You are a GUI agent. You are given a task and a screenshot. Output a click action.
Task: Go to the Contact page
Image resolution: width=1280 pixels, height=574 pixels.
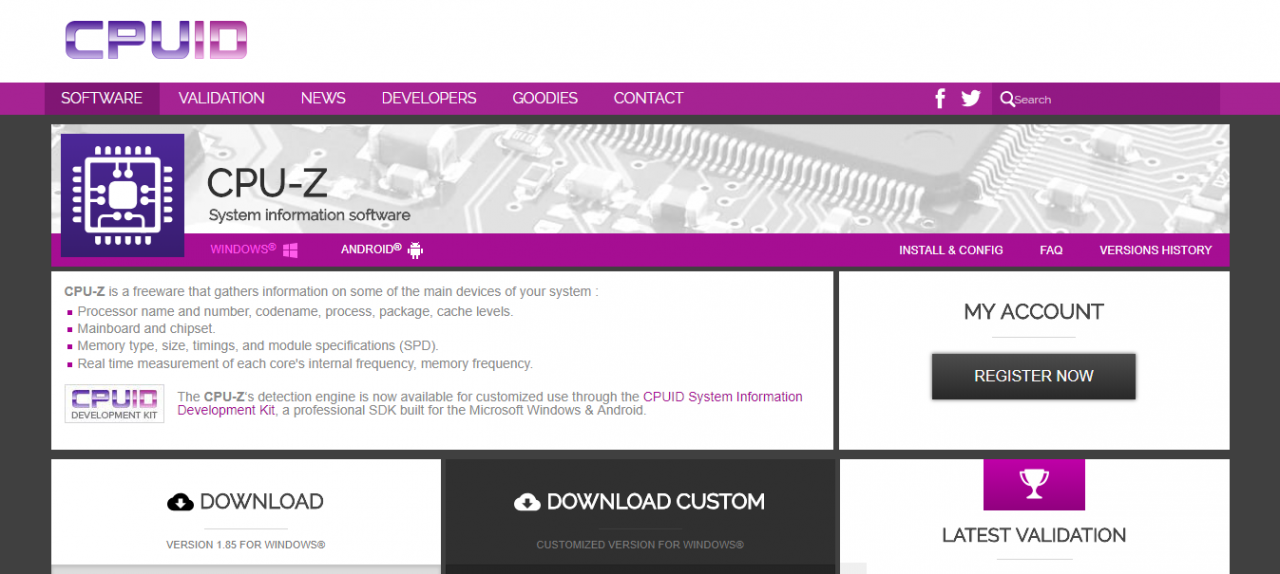[x=649, y=98]
